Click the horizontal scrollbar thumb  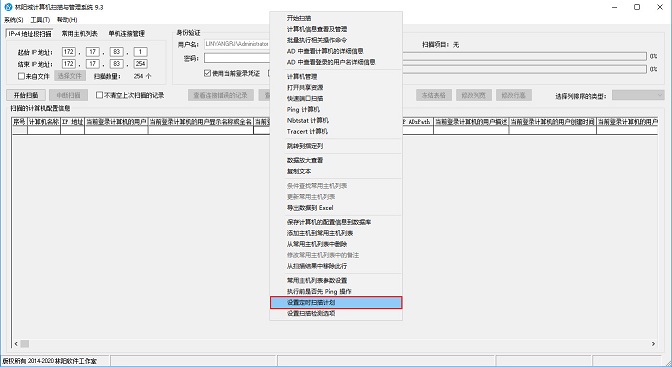[25, 344]
